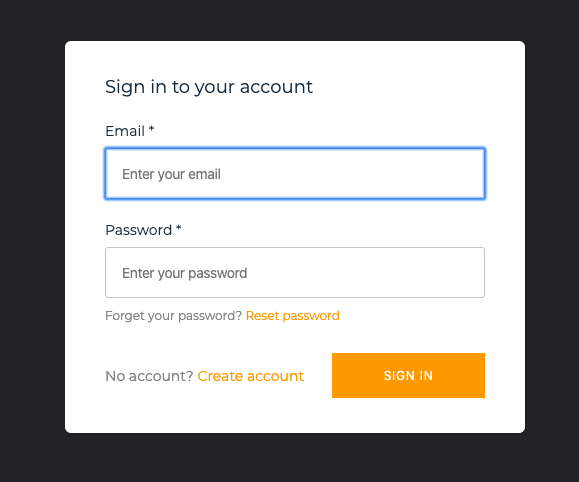Place cursor at right end of Password box
The height and width of the screenshot is (482, 579).
click(x=476, y=273)
